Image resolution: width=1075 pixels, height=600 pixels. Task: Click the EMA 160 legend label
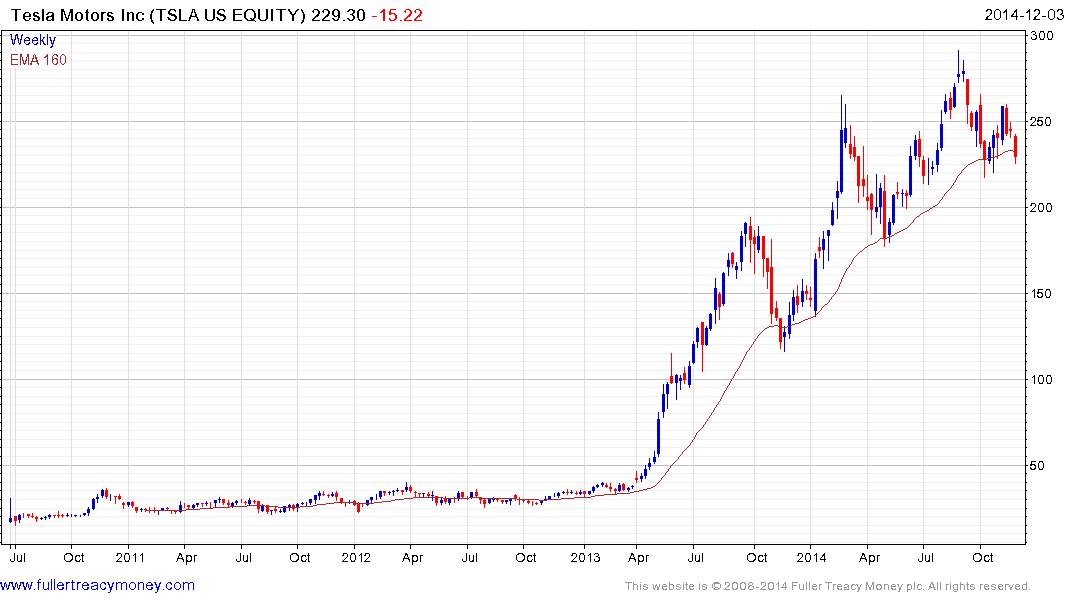38,60
